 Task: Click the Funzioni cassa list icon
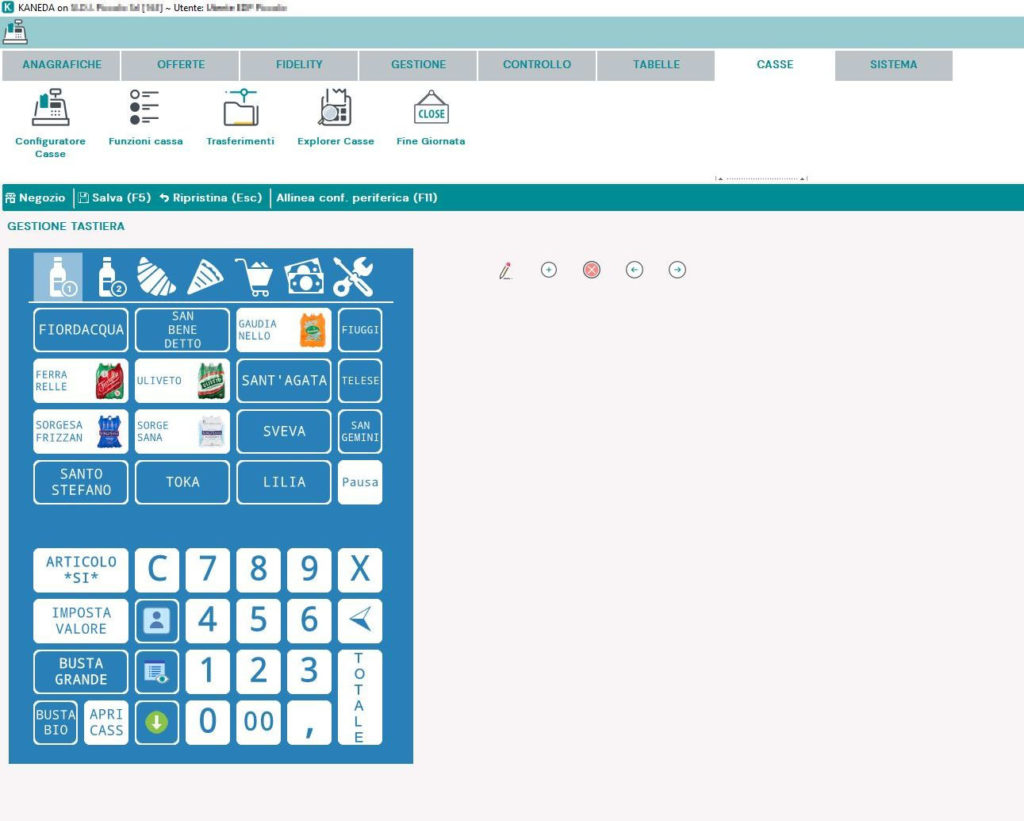[x=145, y=108]
